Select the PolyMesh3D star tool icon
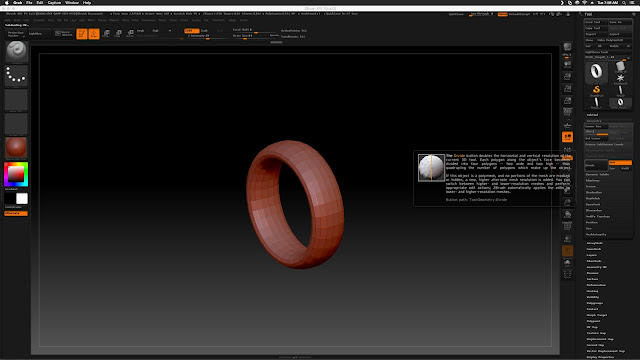The width and height of the screenshot is (640, 360). tap(620, 78)
